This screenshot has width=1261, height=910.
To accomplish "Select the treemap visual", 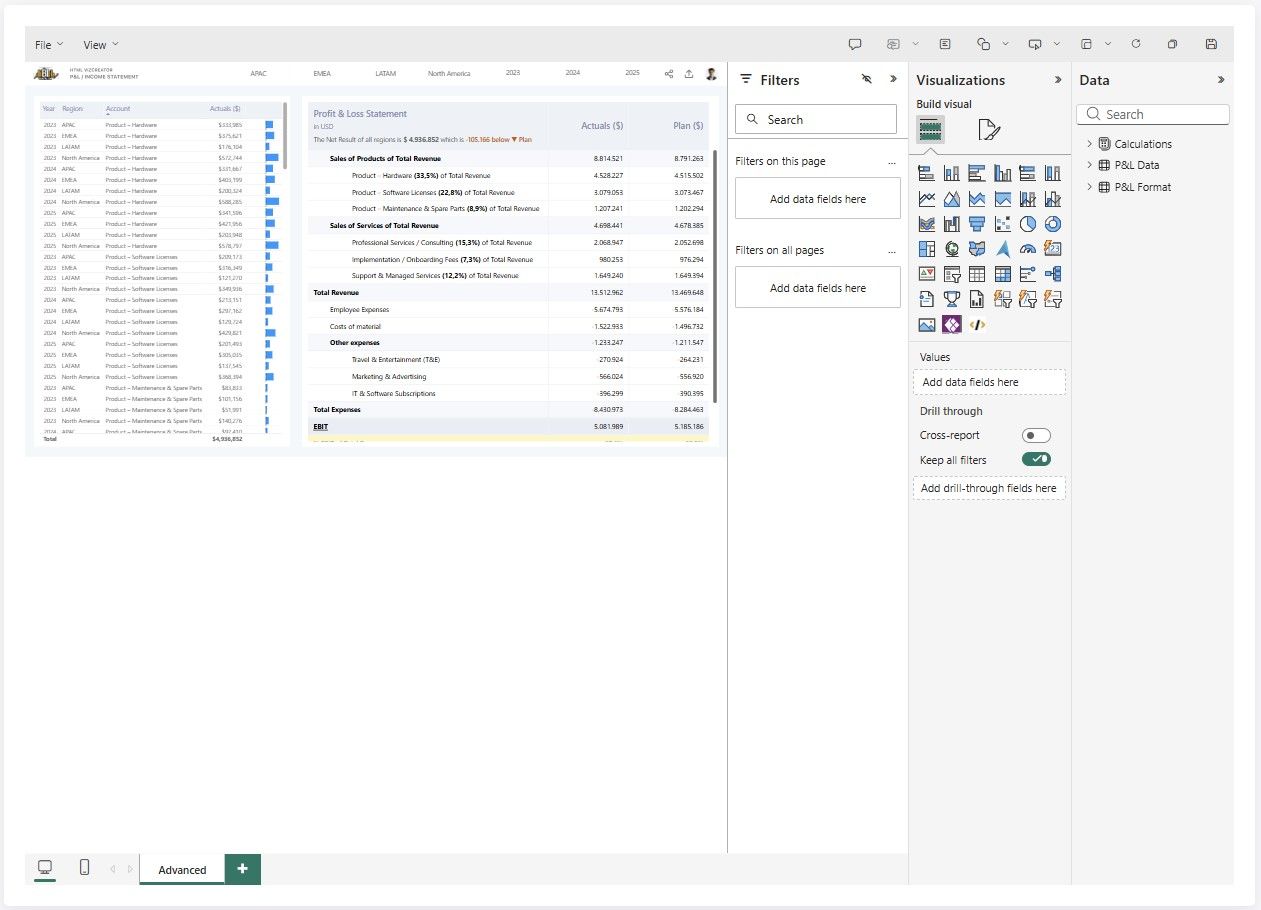I will click(x=926, y=248).
